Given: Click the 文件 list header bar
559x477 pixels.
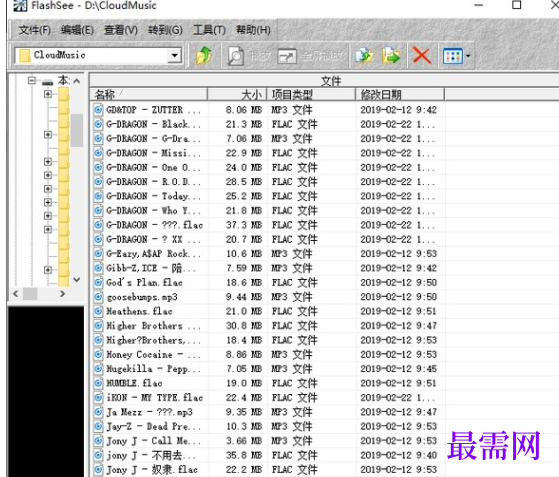Looking at the screenshot, I should point(324,81).
